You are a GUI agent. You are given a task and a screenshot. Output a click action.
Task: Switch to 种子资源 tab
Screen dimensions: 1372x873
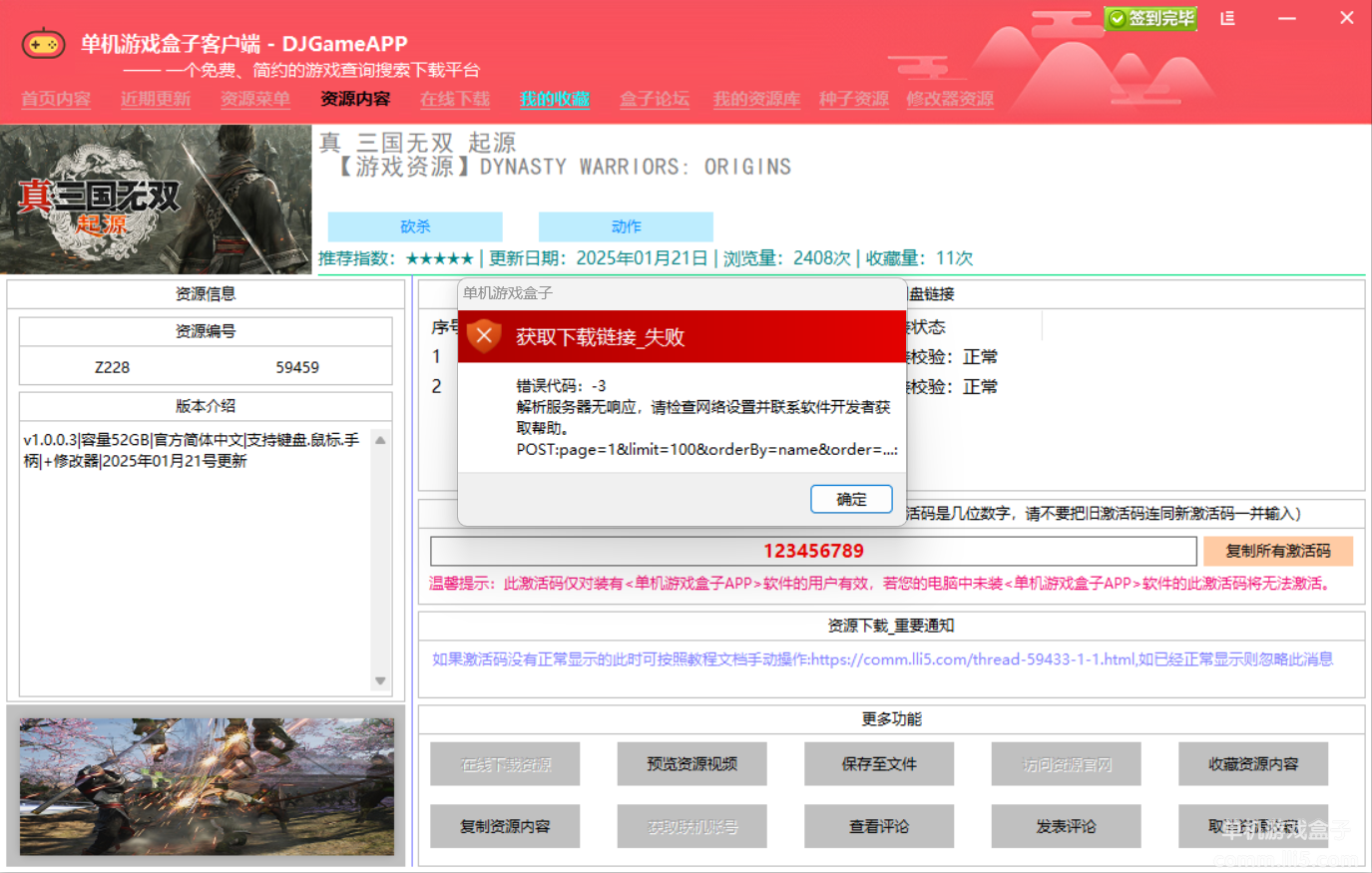pyautogui.click(x=854, y=99)
